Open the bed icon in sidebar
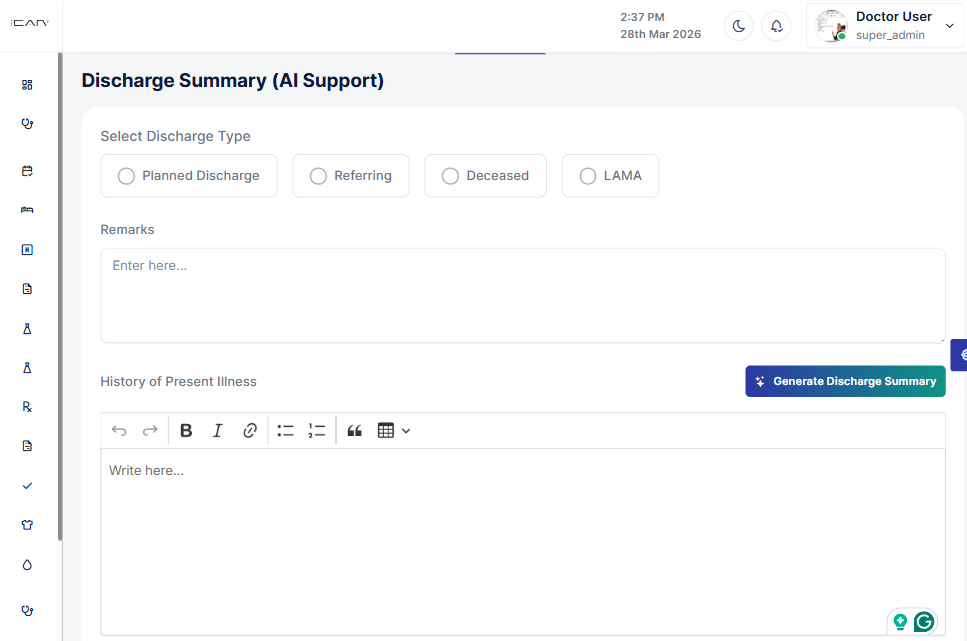This screenshot has height=641, width=967. (27, 210)
